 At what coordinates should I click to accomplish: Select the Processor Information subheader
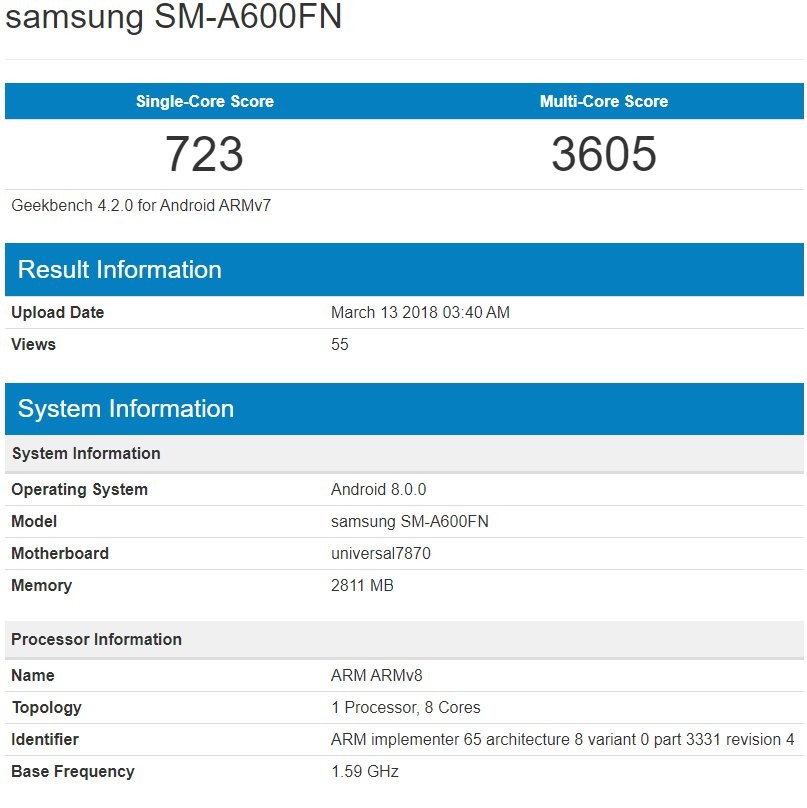404,639
